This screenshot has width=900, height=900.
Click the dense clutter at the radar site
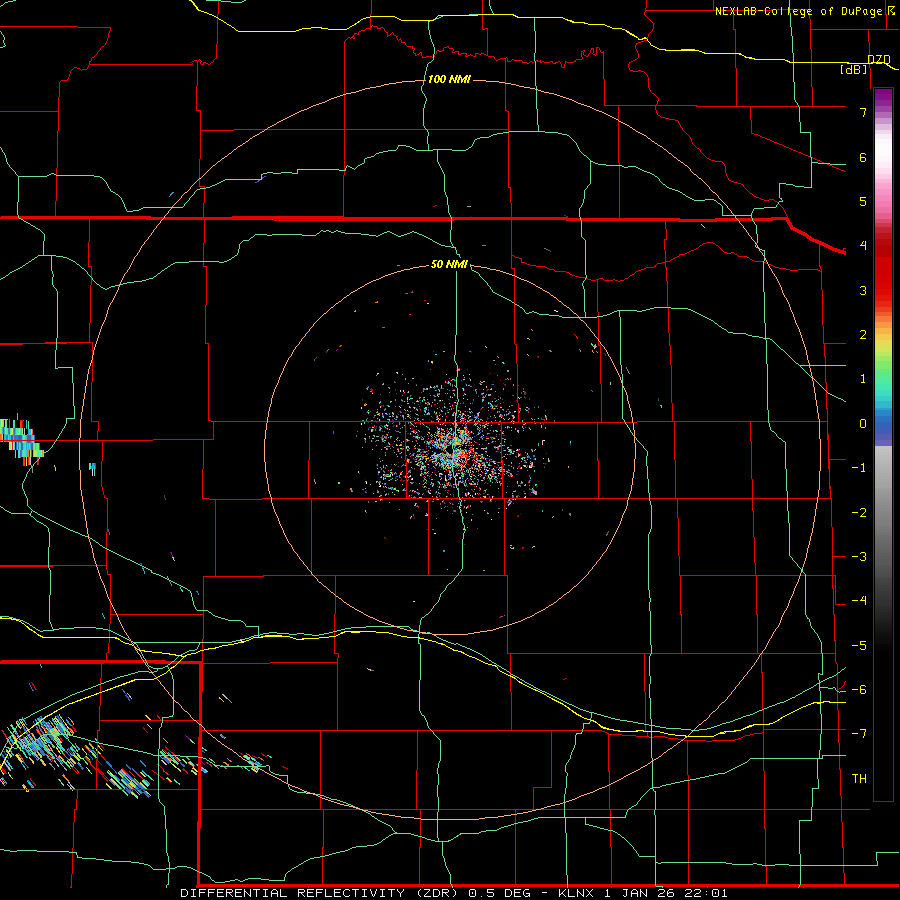453,451
